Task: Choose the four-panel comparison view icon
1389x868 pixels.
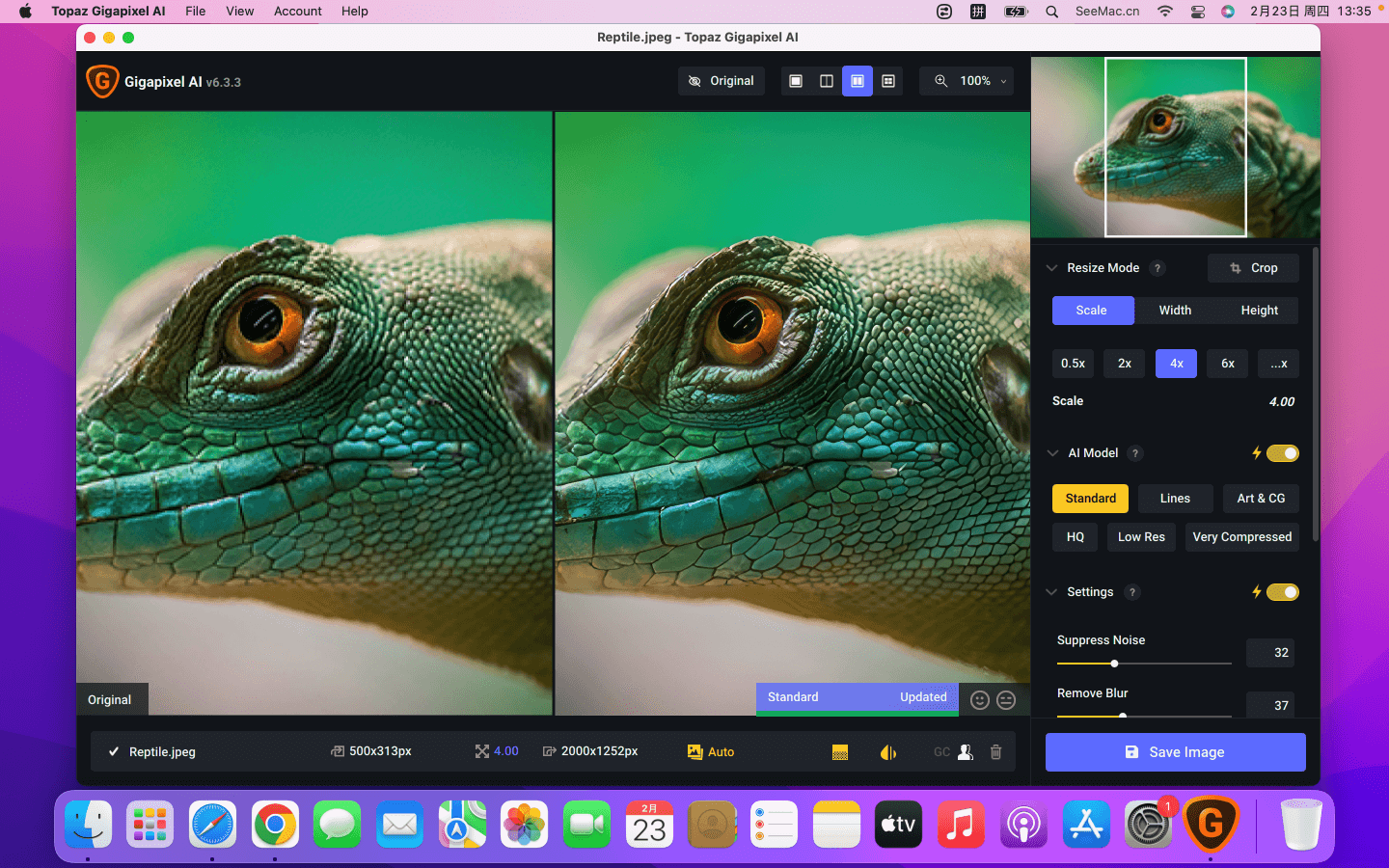Action: [x=888, y=81]
